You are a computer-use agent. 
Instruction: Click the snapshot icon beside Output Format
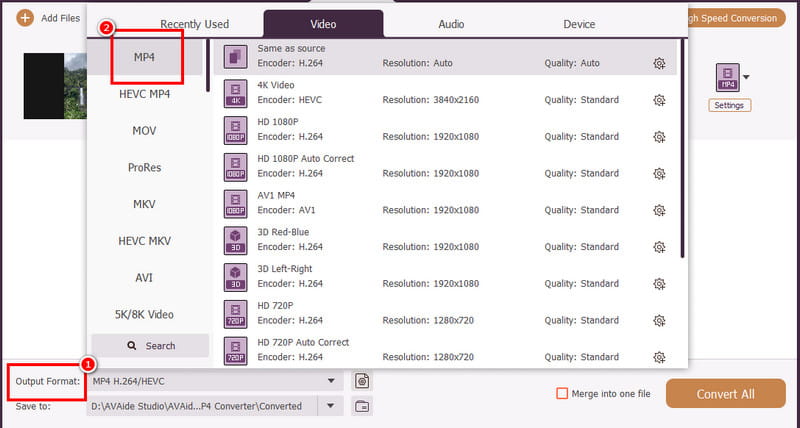pyautogui.click(x=363, y=381)
